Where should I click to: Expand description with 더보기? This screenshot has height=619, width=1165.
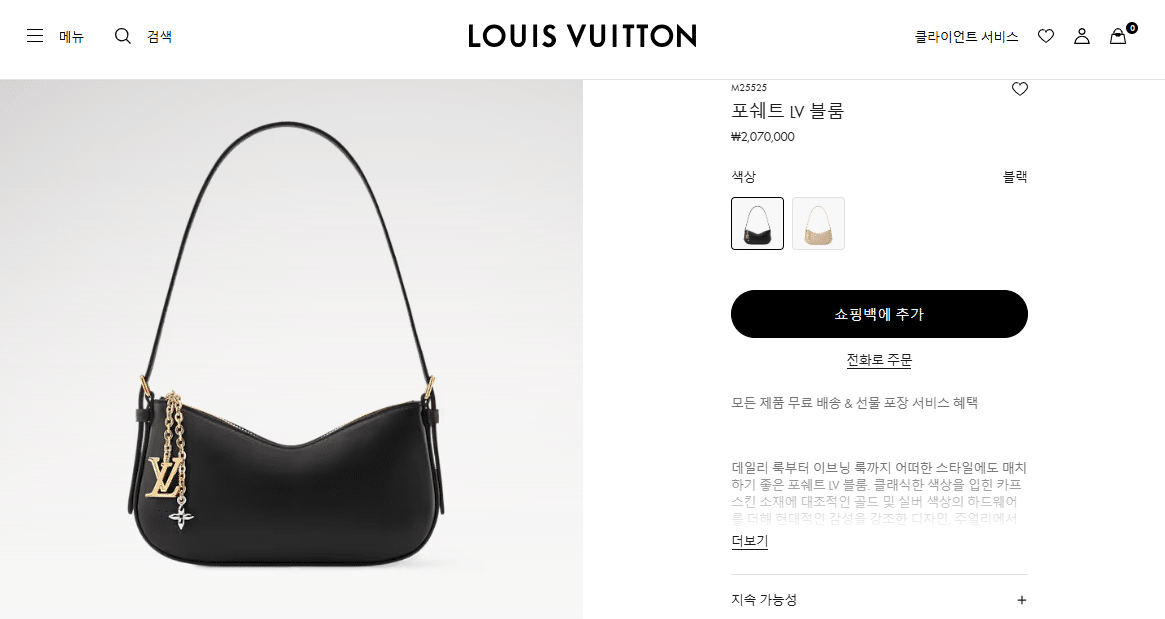(750, 541)
